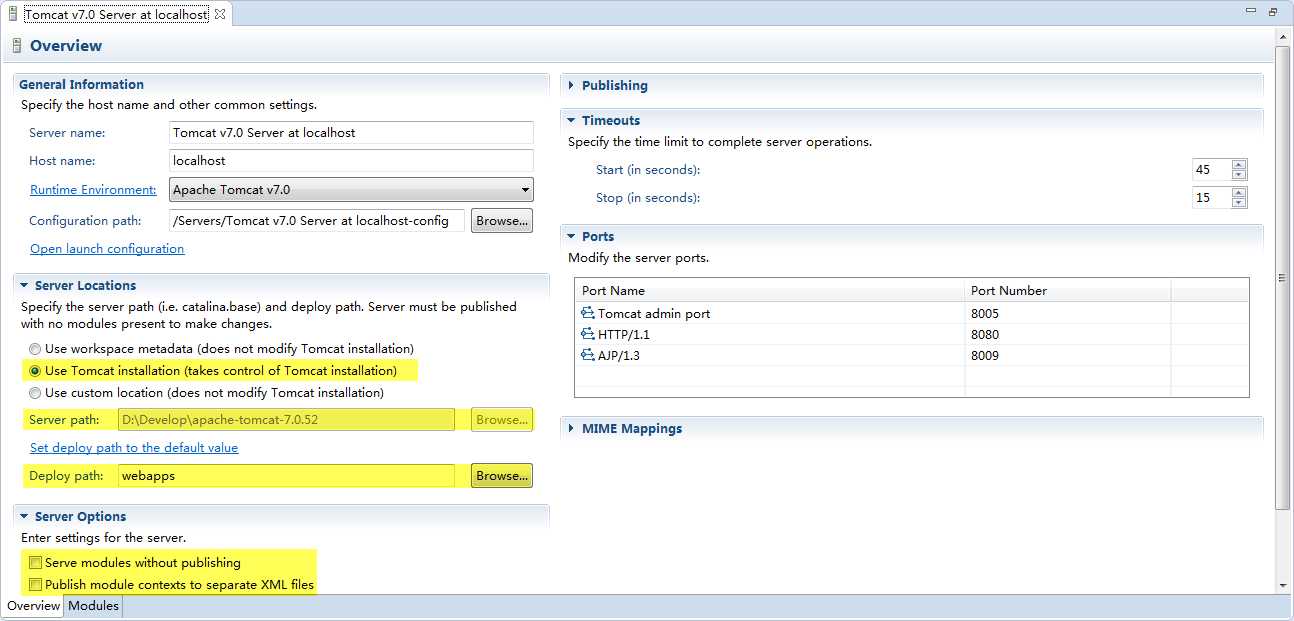Viewport: 1294px width, 621px height.
Task: Click the General Information section title
Action: pyautogui.click(x=81, y=85)
